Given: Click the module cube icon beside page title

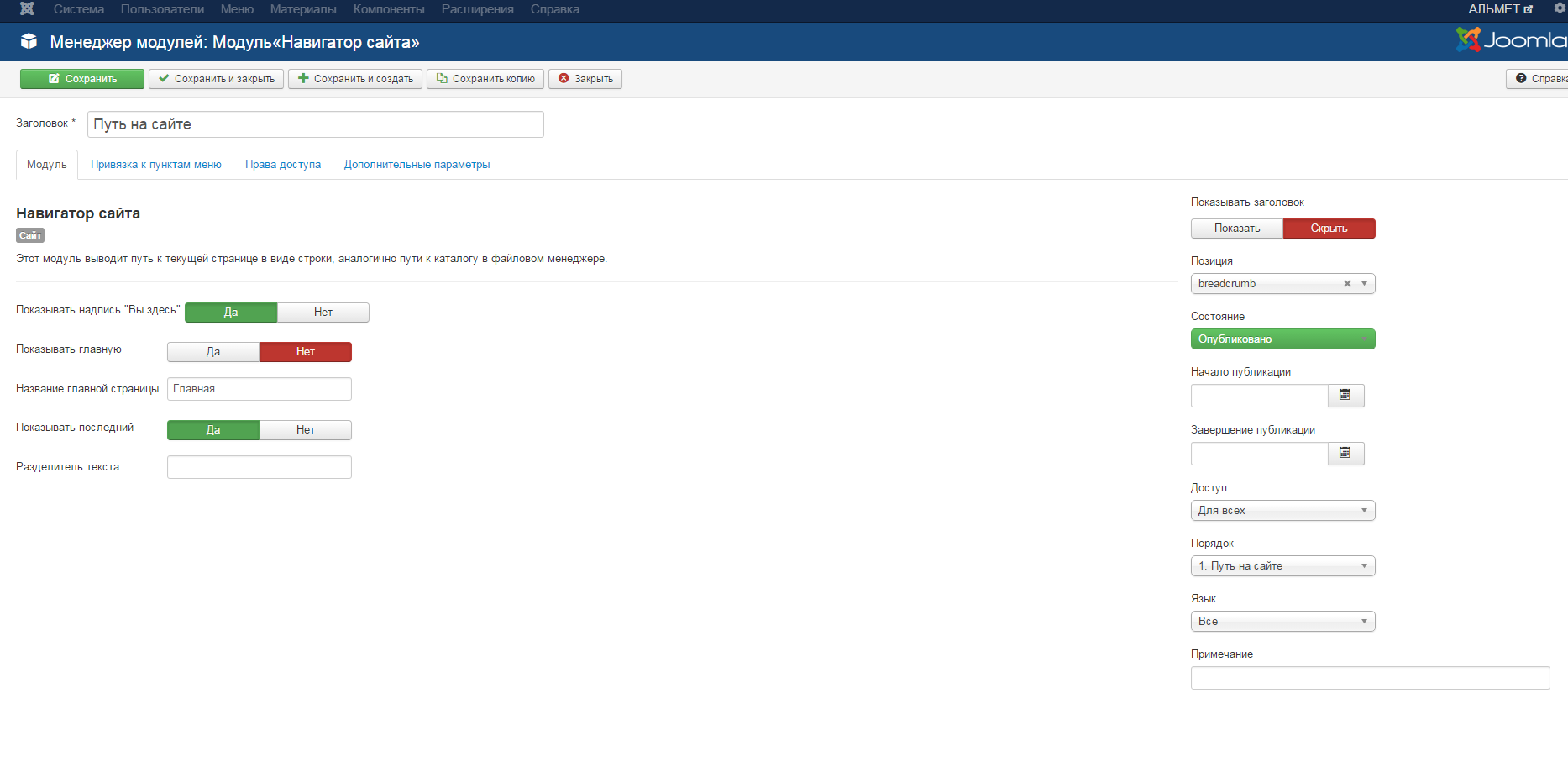Looking at the screenshot, I should pos(29,41).
